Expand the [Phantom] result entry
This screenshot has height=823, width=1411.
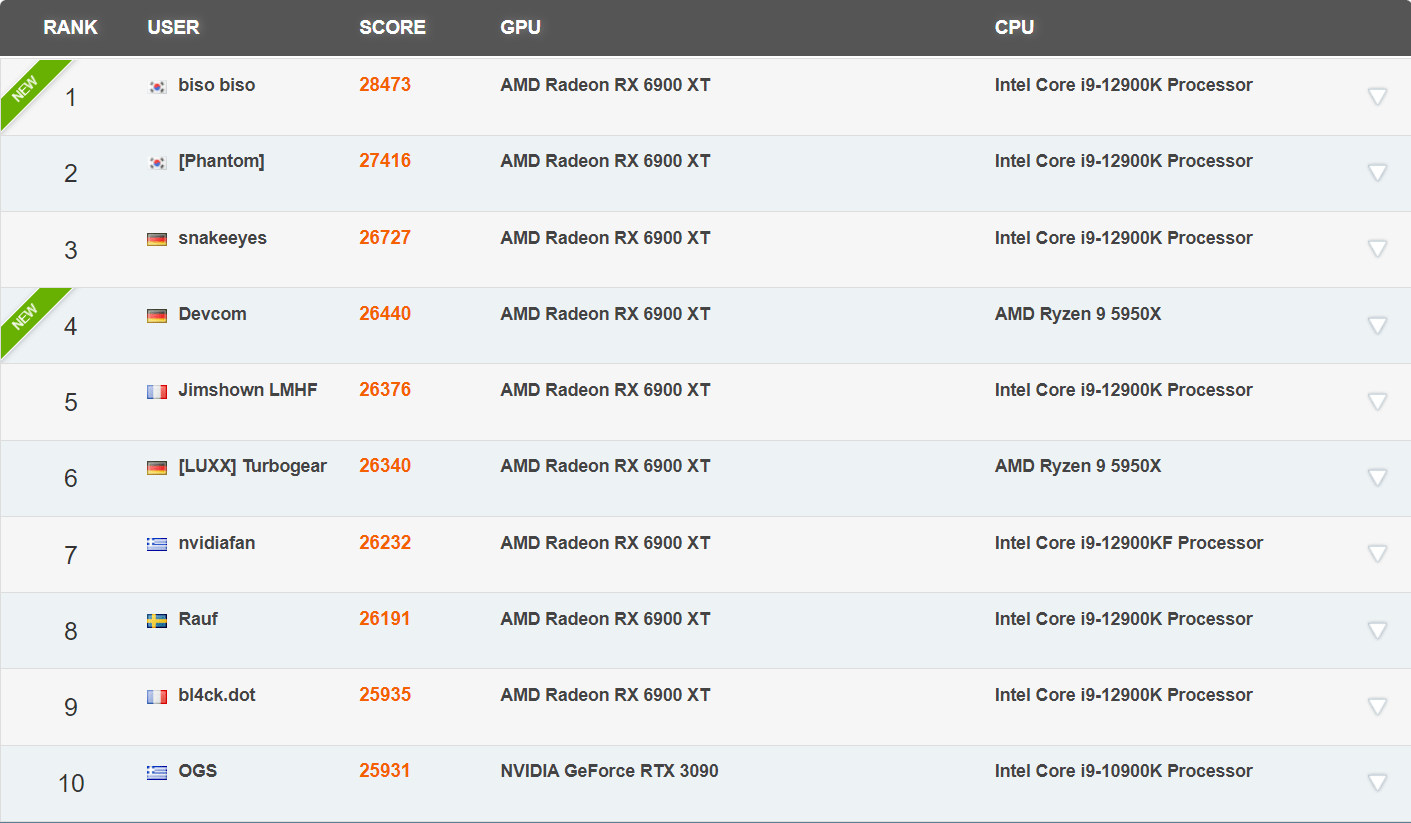pos(1378,171)
